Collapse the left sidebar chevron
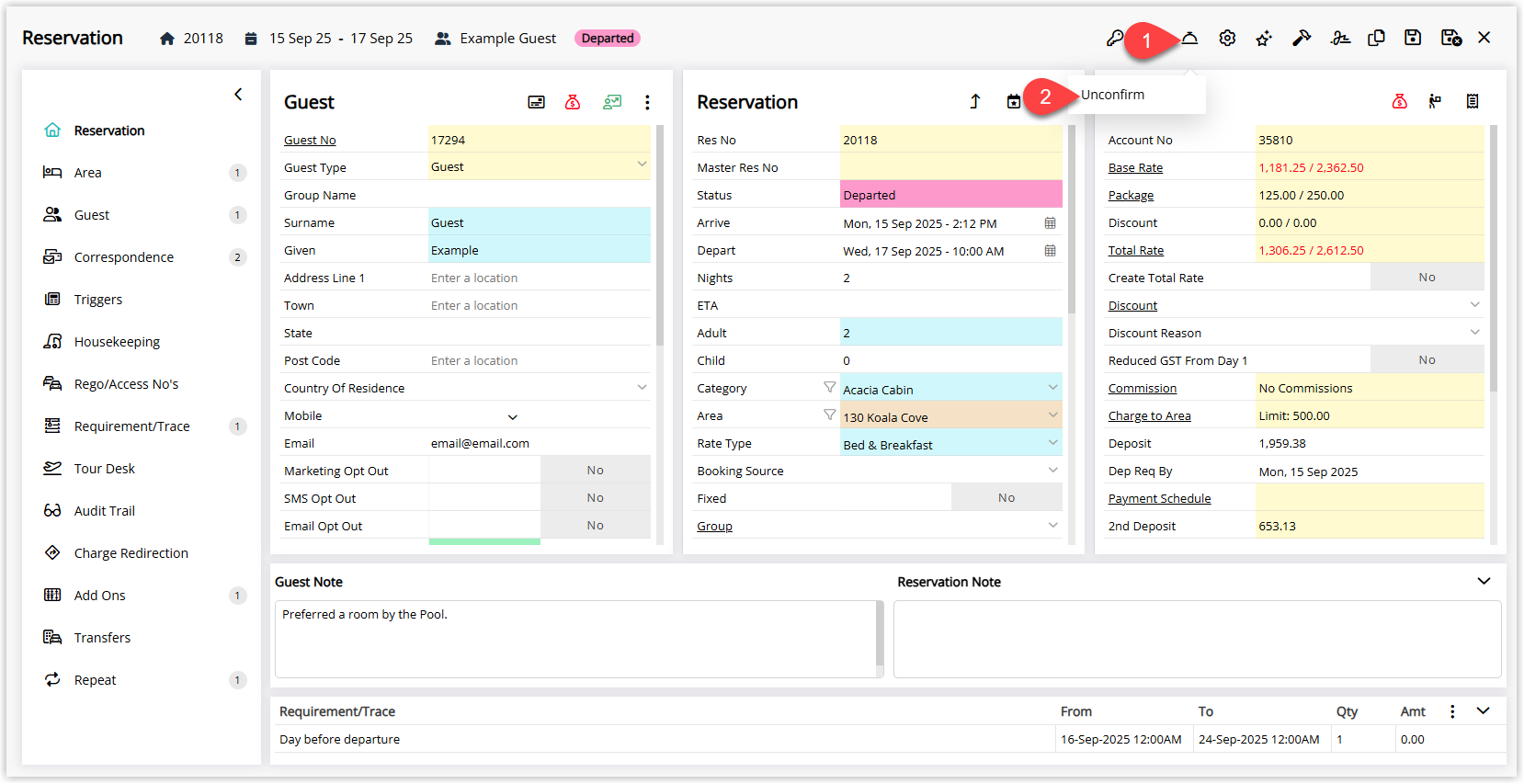The image size is (1524, 784). point(238,94)
